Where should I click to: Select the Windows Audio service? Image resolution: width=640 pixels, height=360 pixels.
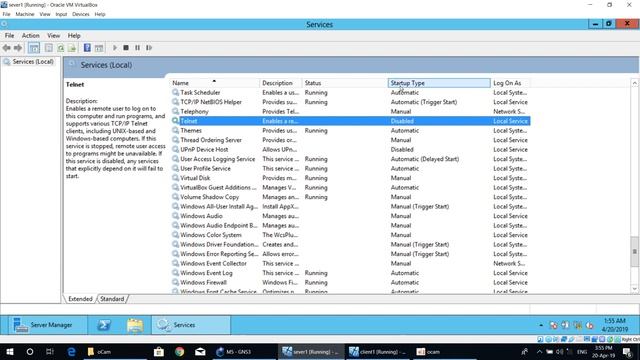[x=351, y=216]
